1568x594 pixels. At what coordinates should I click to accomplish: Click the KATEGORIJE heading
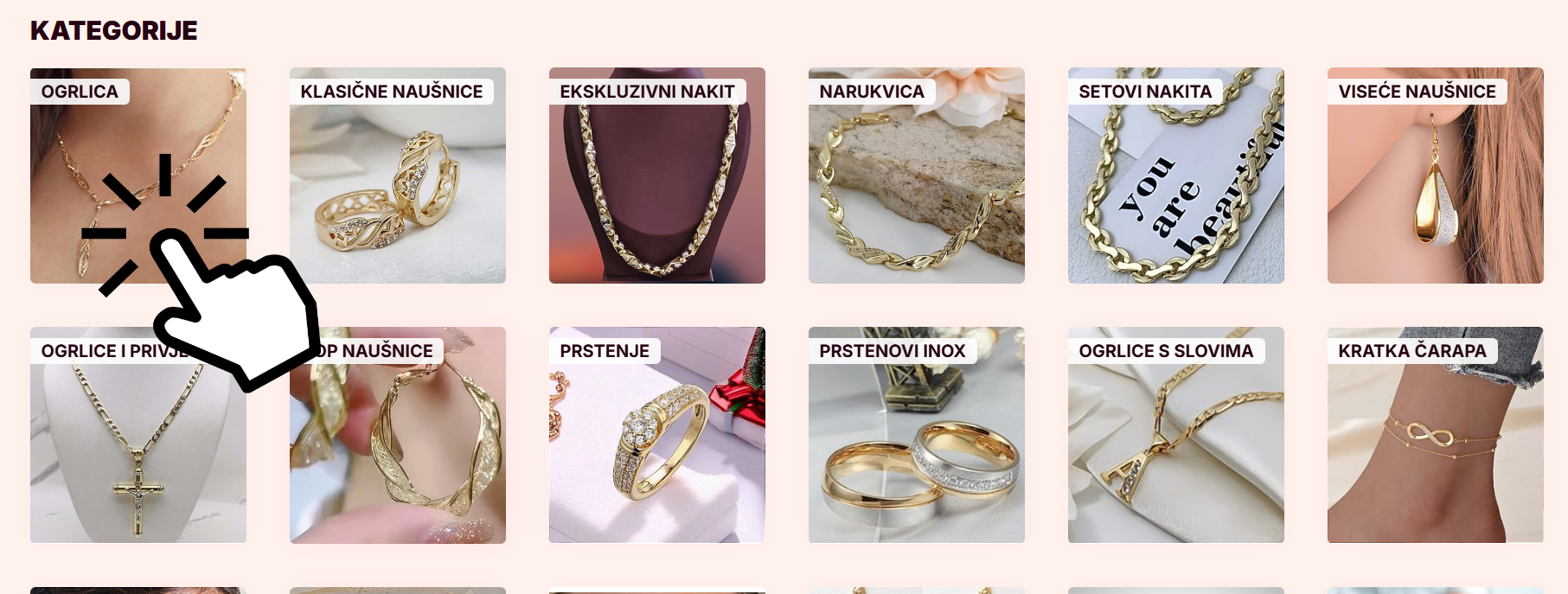(x=114, y=31)
